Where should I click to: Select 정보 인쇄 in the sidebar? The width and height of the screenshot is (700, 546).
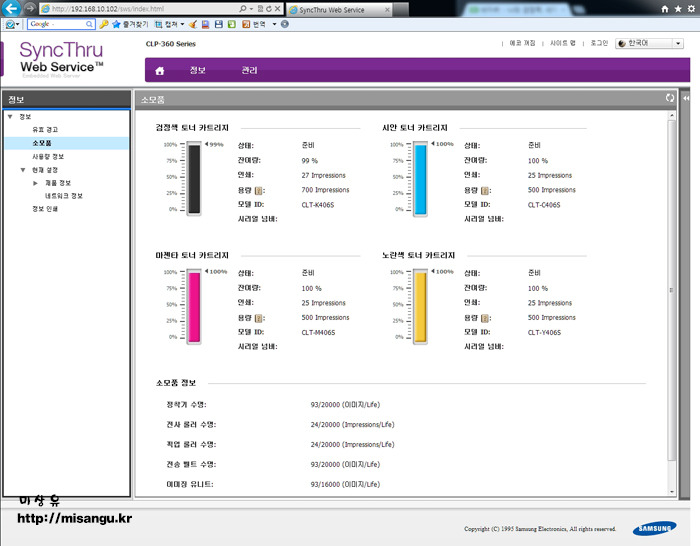[45, 209]
